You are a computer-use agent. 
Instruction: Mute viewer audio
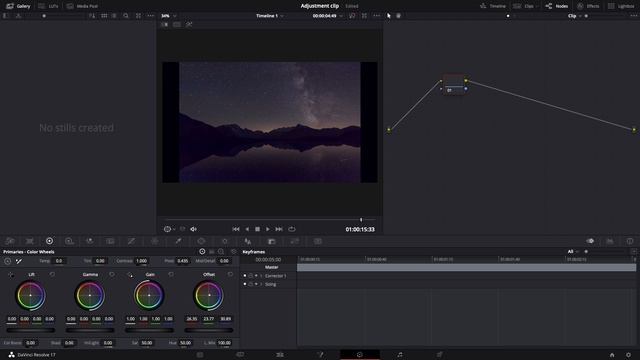click(x=193, y=229)
